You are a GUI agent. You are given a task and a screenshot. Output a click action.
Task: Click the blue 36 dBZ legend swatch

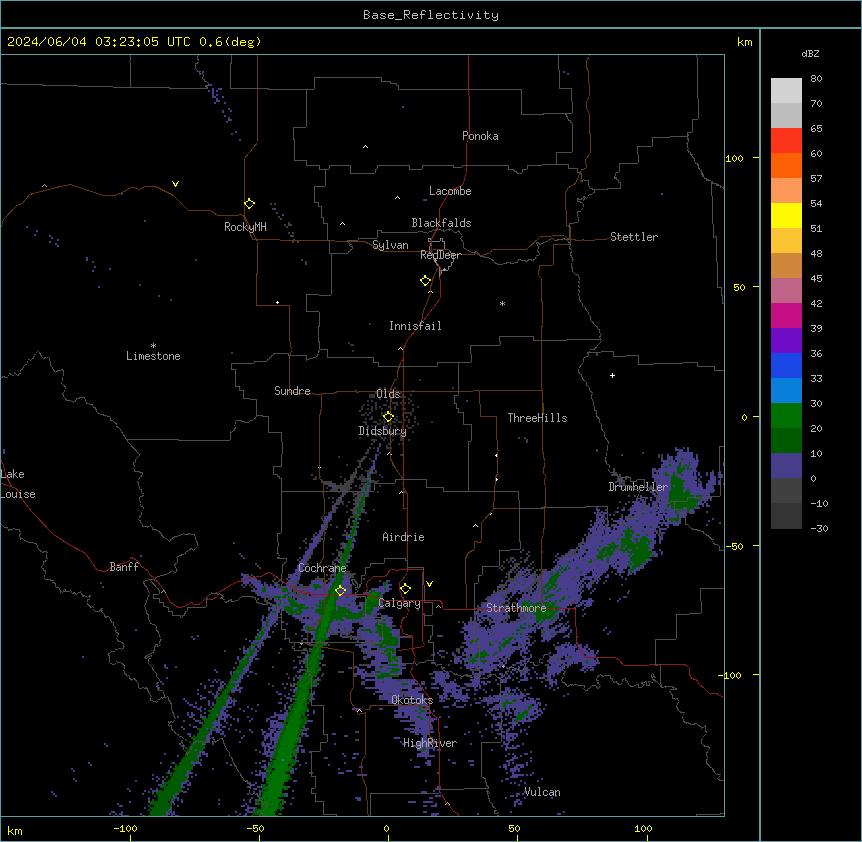[786, 365]
